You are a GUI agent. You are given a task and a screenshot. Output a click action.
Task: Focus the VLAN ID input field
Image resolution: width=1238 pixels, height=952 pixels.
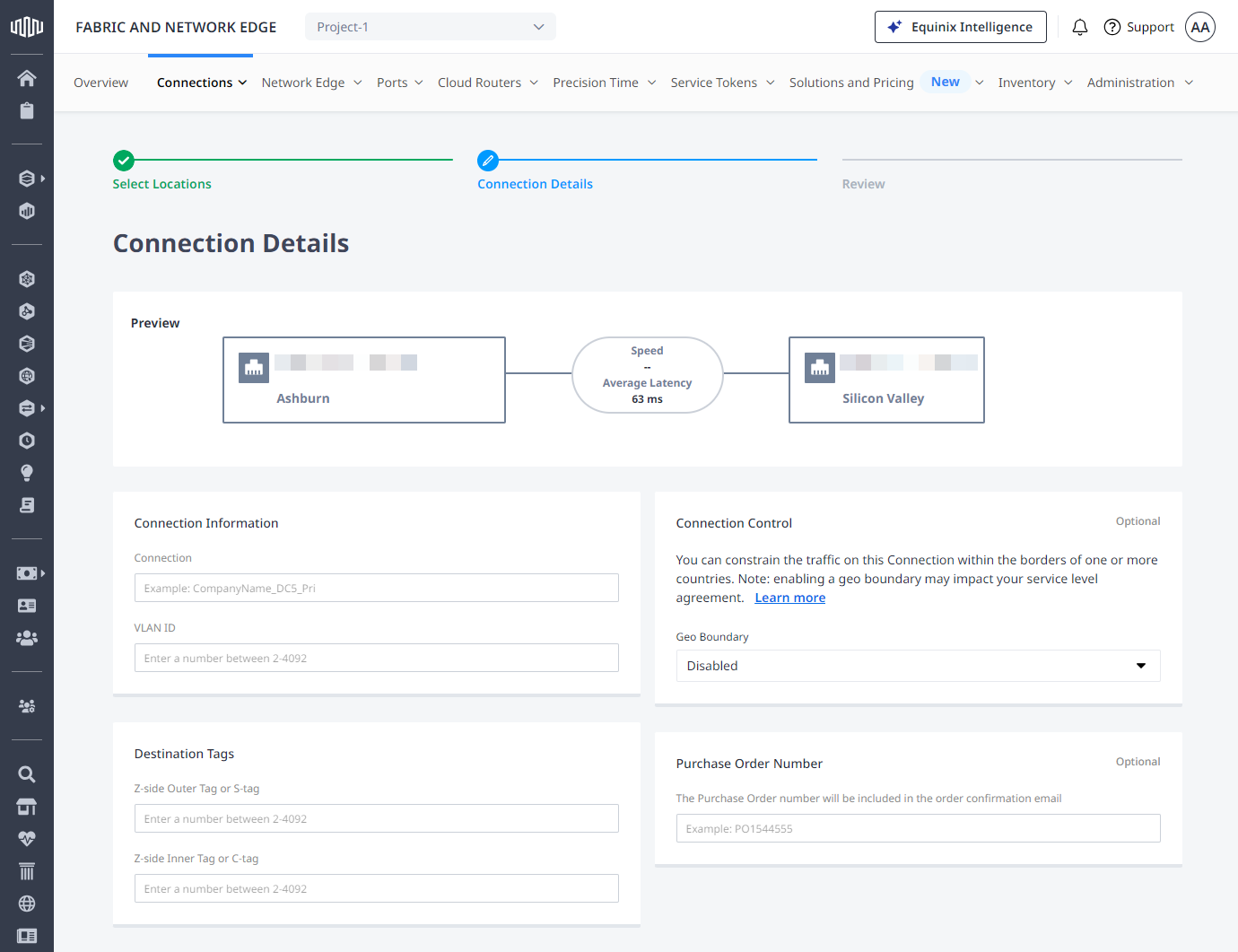tap(376, 658)
